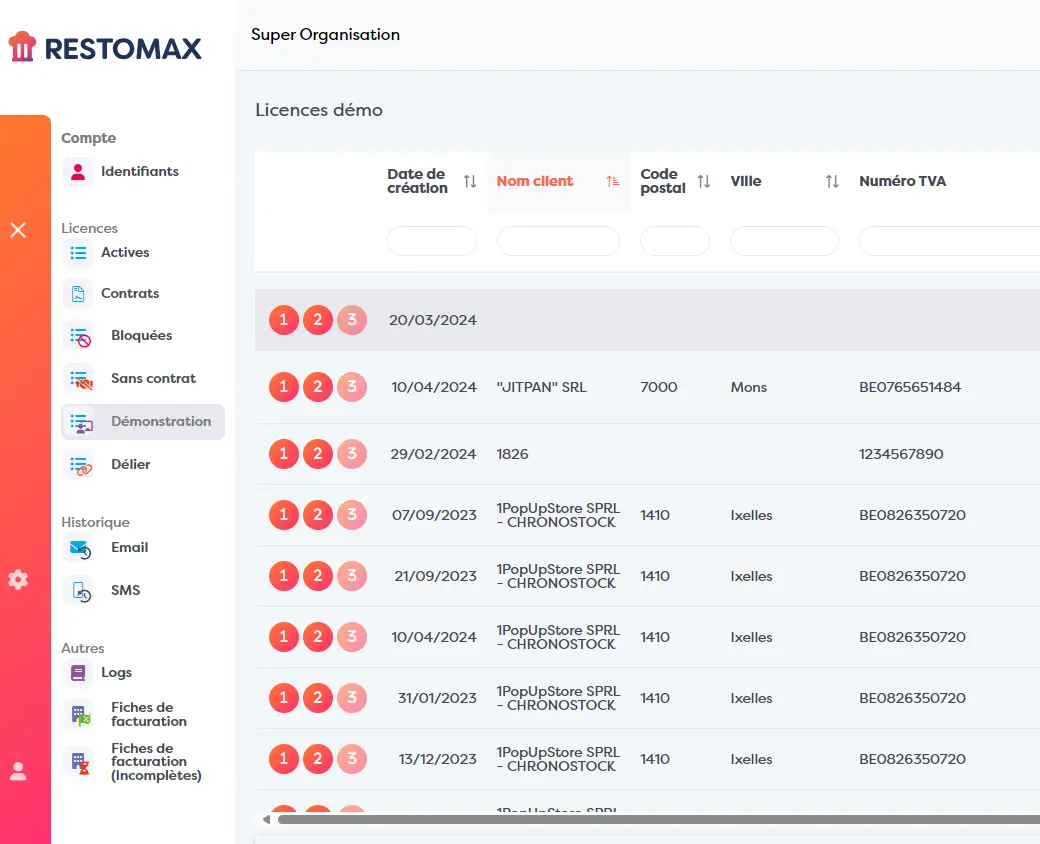
Task: Click the Email history icon
Action: 80,549
